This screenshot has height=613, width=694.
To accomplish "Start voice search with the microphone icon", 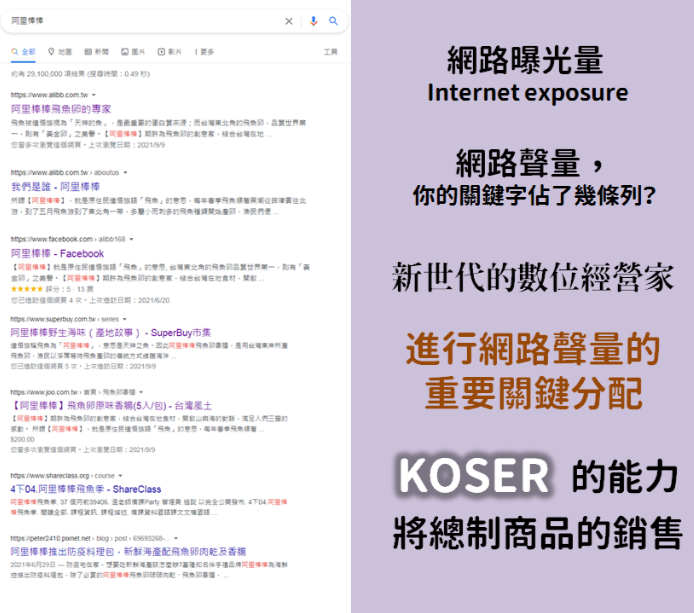I will pyautogui.click(x=313, y=21).
